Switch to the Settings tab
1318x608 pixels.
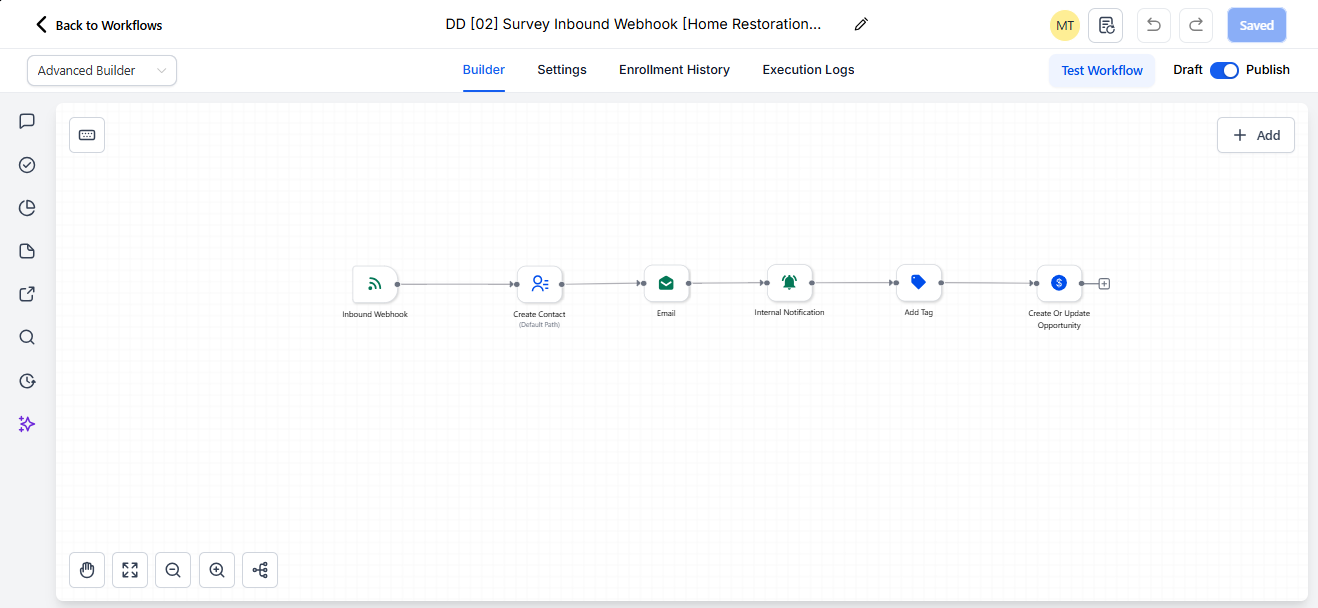tap(562, 70)
